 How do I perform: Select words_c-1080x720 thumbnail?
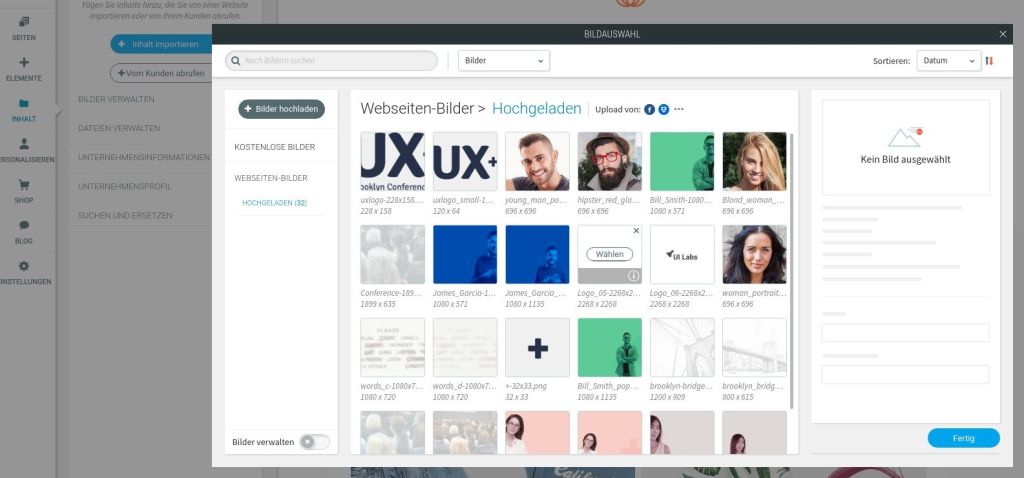pos(392,347)
